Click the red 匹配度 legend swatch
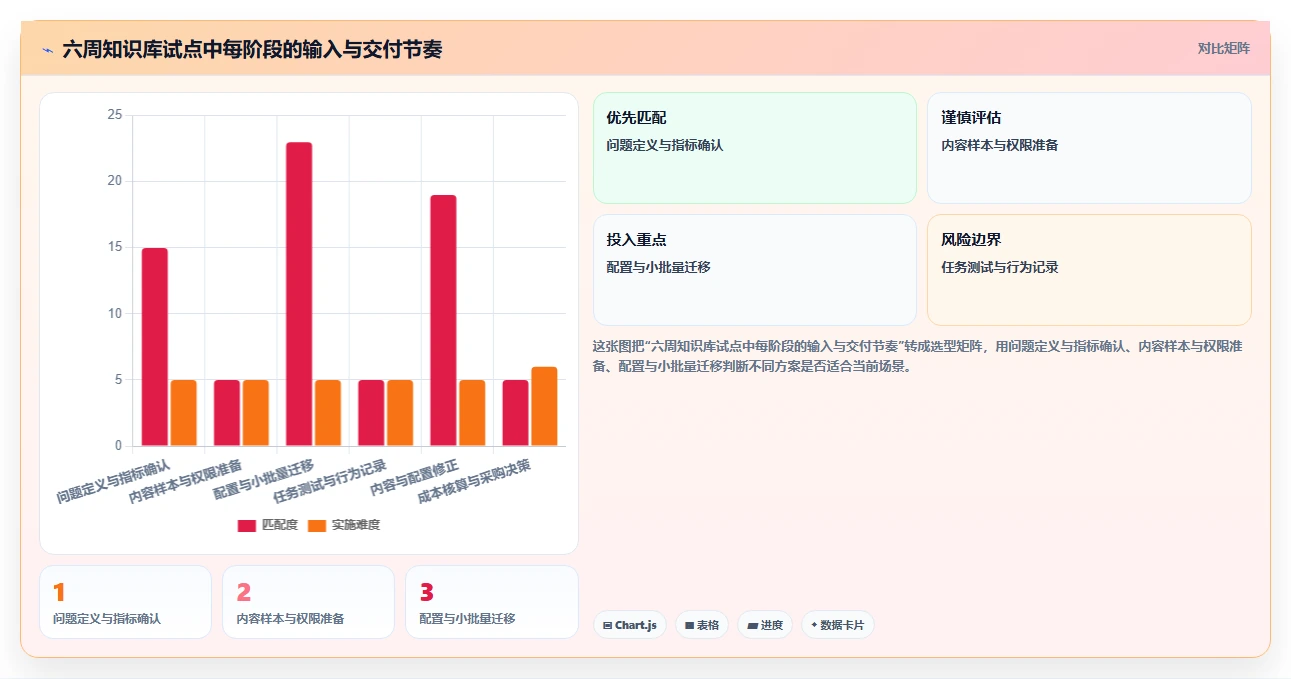 pyautogui.click(x=247, y=525)
